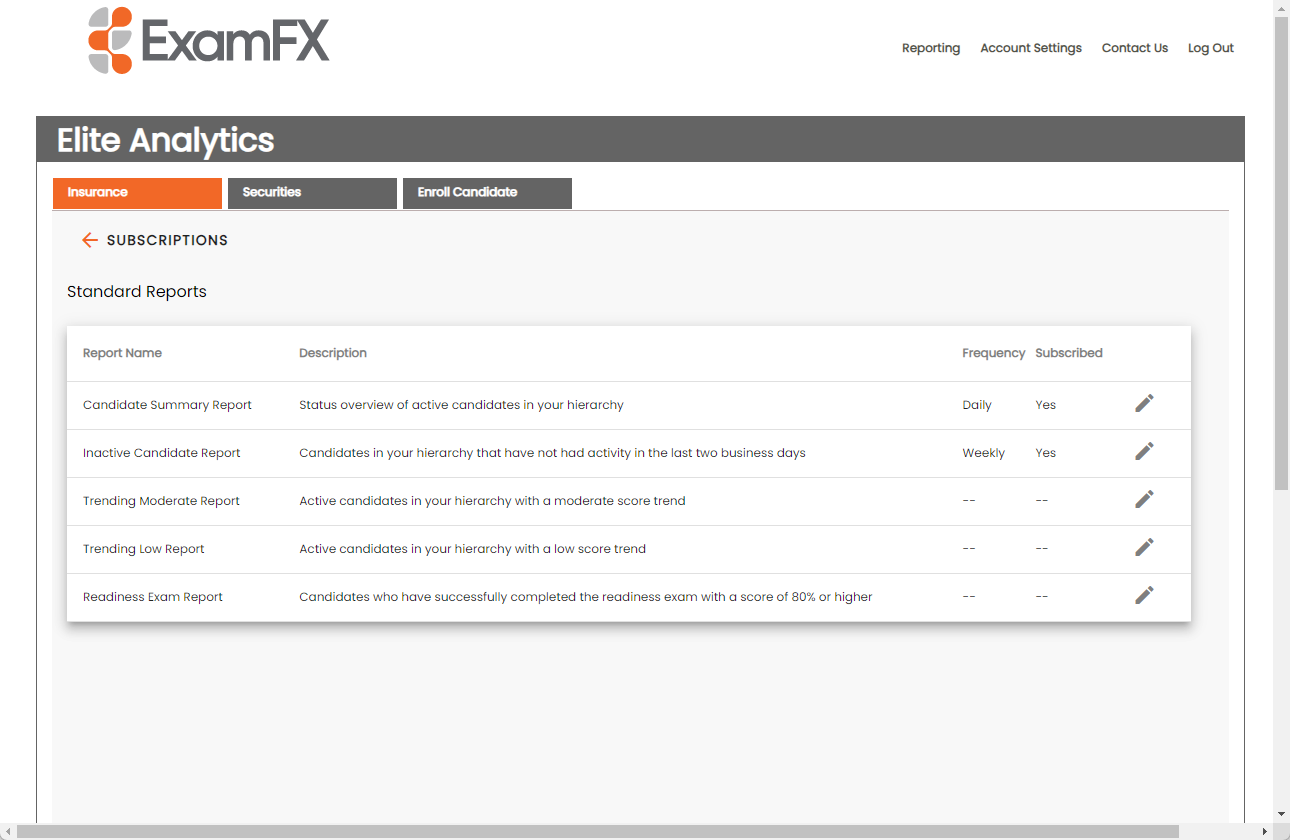
Task: Edit the Candidate Summary Report subscription
Action: coord(1144,403)
